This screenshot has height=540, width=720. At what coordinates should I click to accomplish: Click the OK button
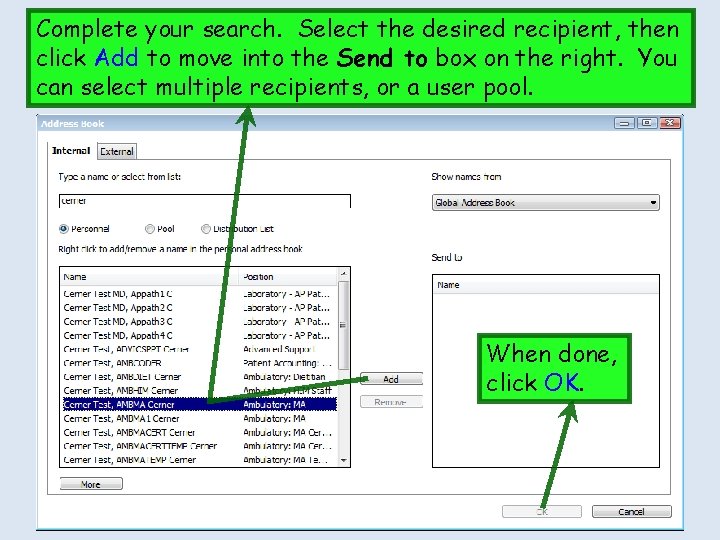pyautogui.click(x=542, y=512)
